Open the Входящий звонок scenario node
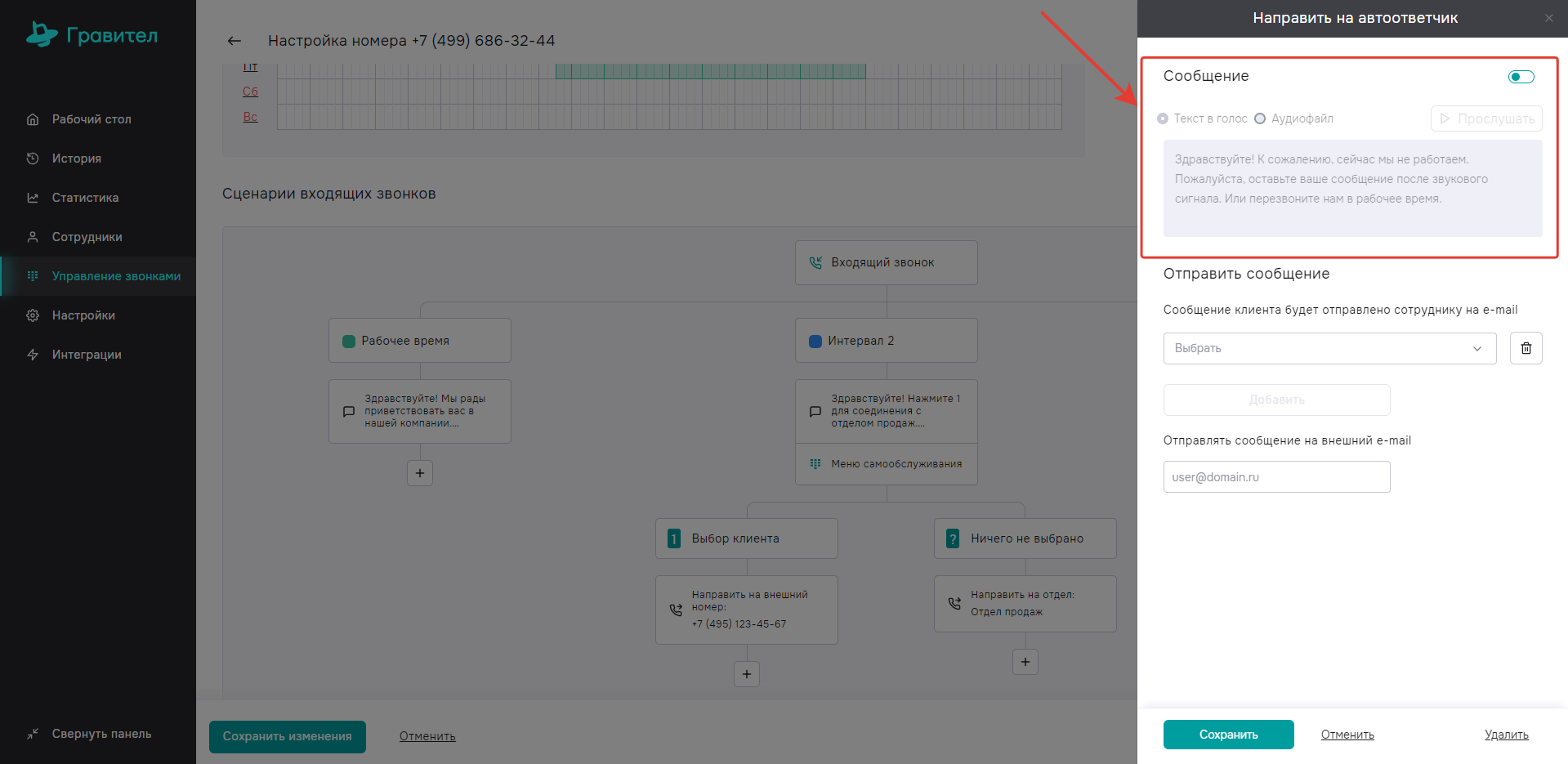 [886, 262]
